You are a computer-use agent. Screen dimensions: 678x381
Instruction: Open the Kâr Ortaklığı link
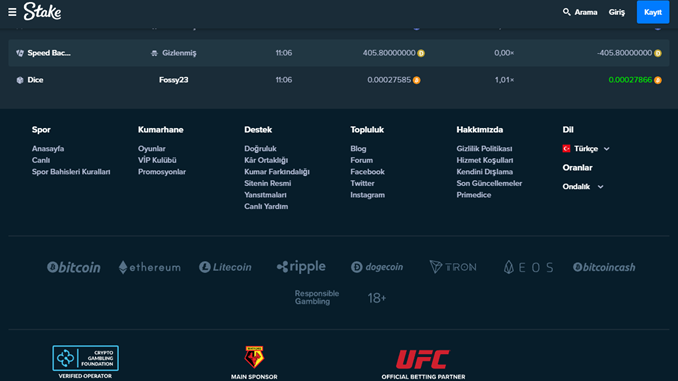pyautogui.click(x=266, y=160)
